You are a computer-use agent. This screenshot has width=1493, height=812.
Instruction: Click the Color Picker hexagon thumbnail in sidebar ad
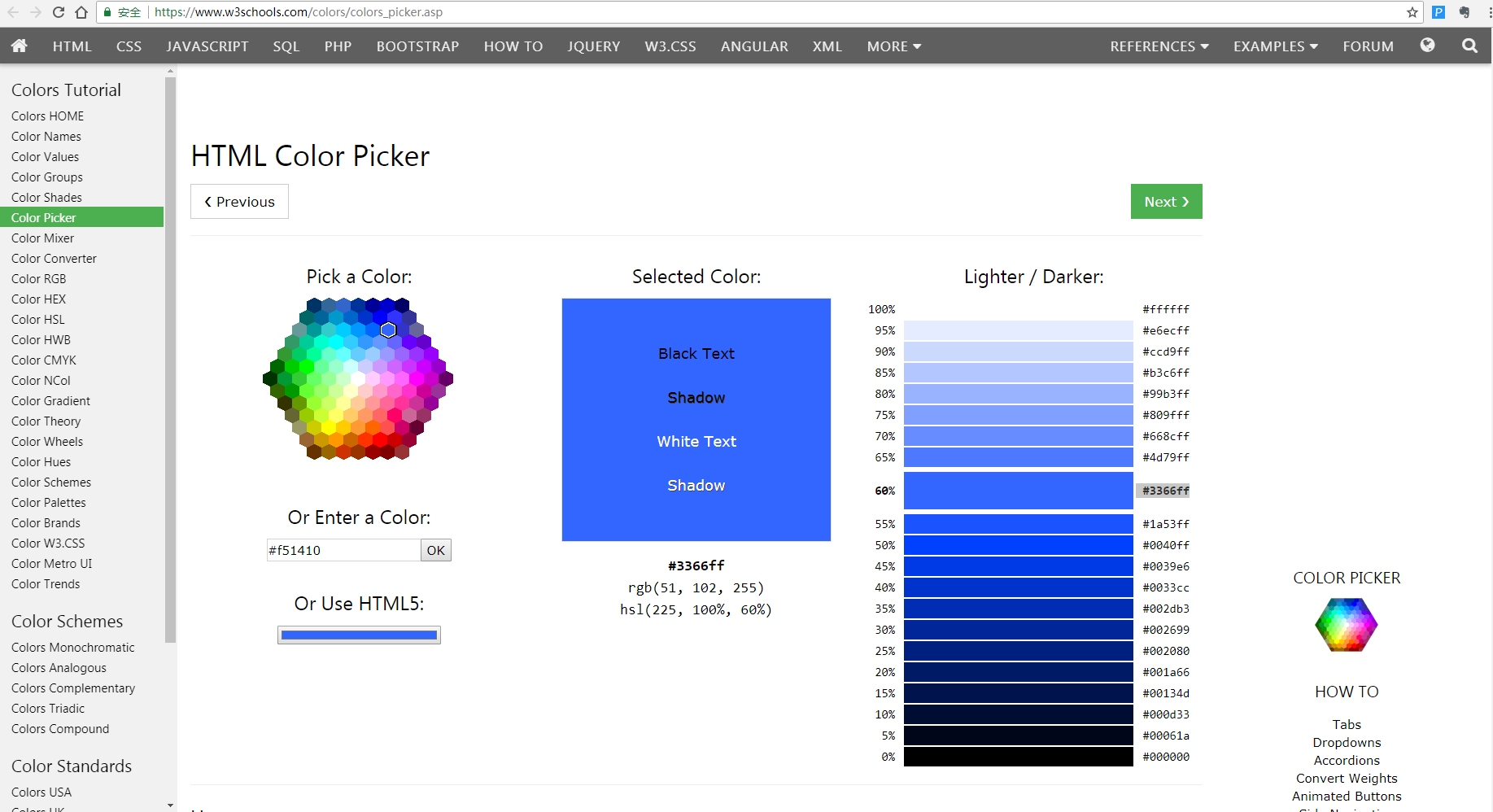point(1347,625)
